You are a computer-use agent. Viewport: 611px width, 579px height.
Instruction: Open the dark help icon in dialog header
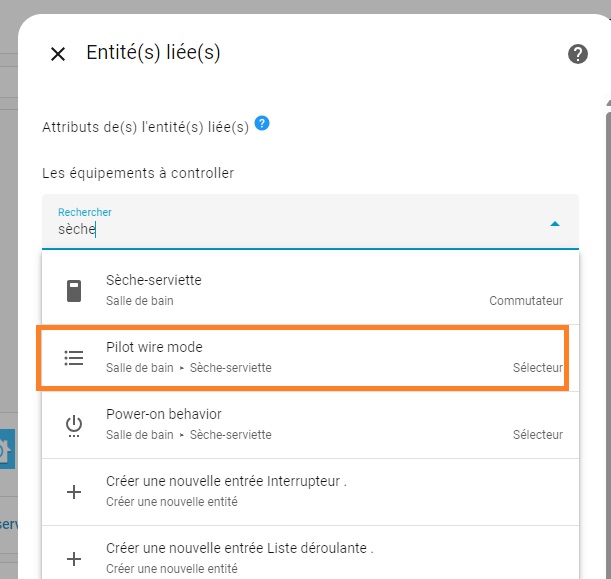(577, 54)
